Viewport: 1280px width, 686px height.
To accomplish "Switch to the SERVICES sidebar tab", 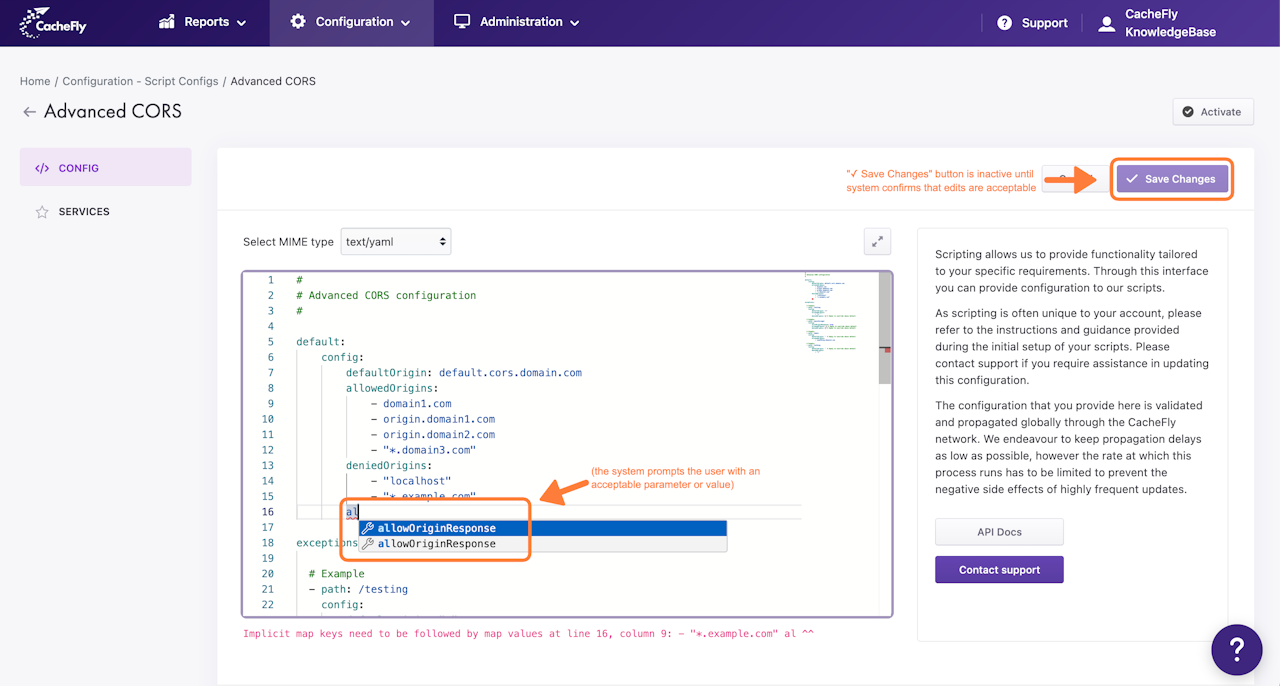I will click(84, 212).
